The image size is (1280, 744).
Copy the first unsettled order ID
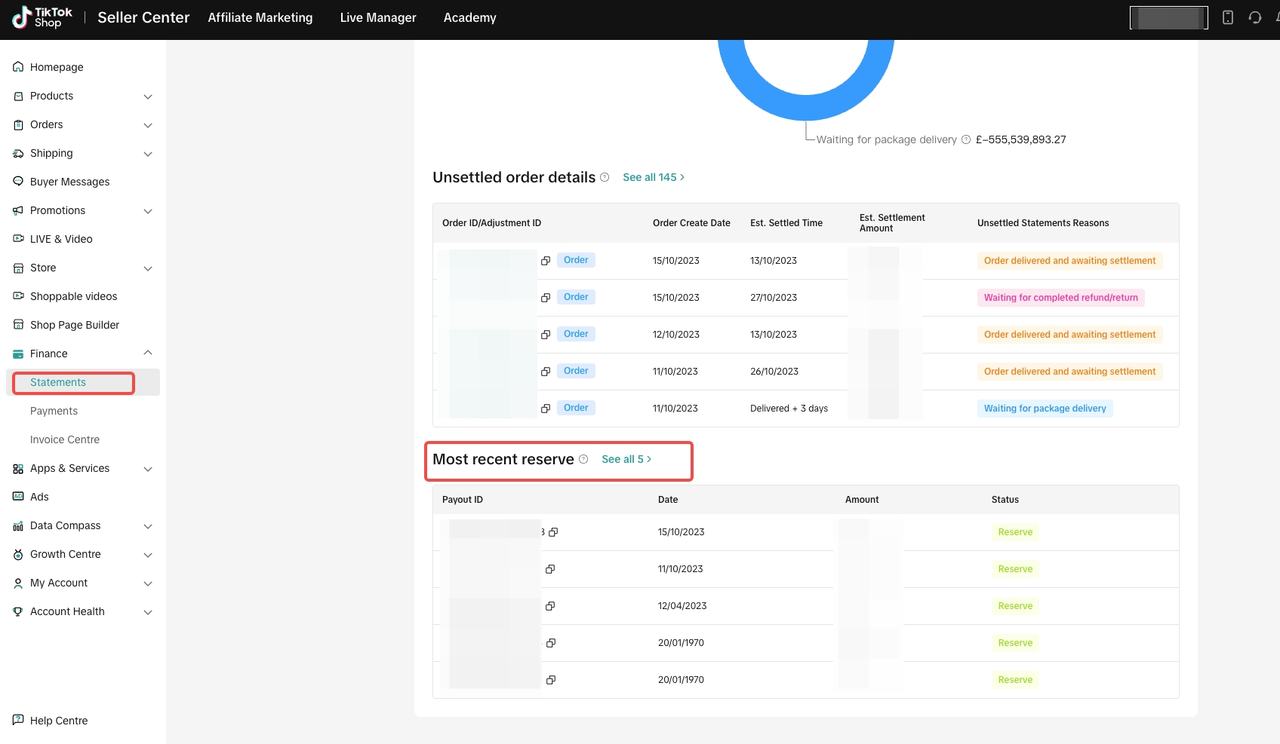[546, 261]
